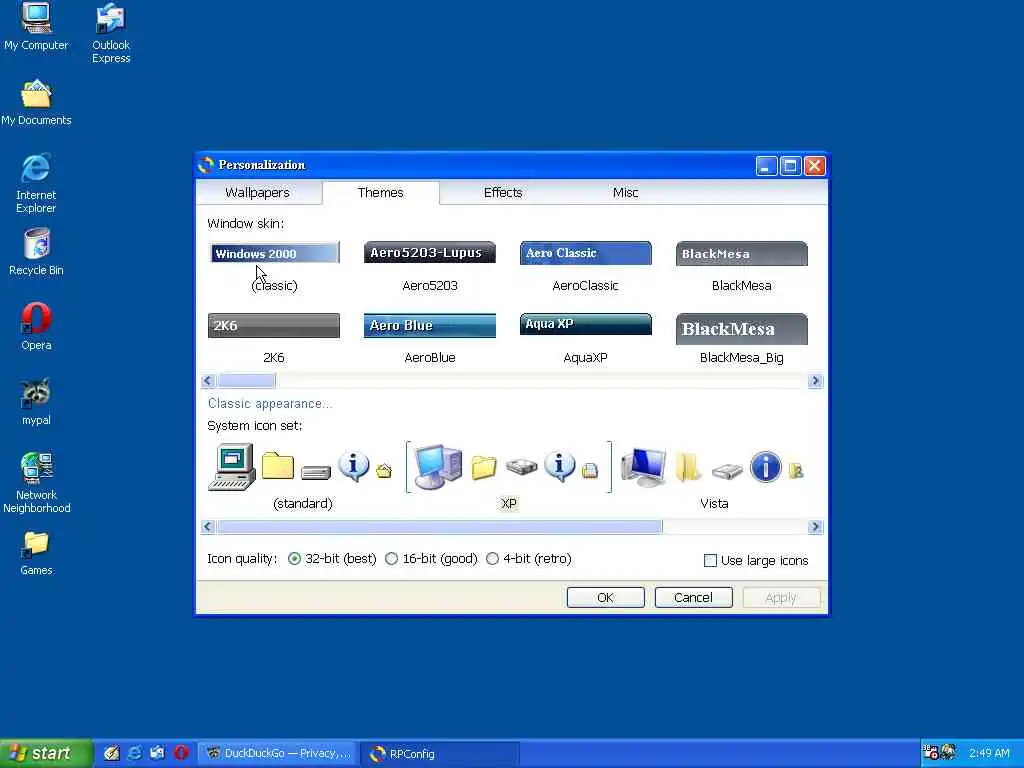The image size is (1024, 768).
Task: Choose Aero Classic window skin
Action: pyautogui.click(x=585, y=268)
